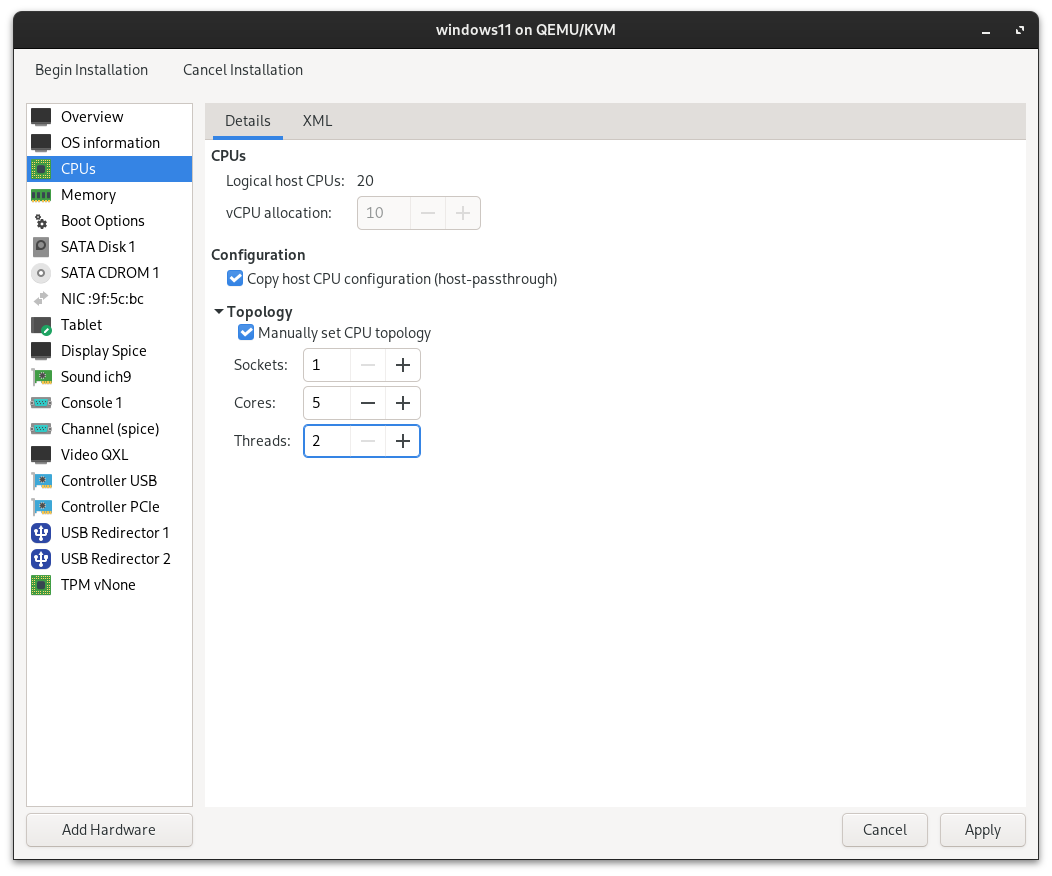Focus the Threads input field
Screen dimensions: 1052x876
tap(327, 441)
